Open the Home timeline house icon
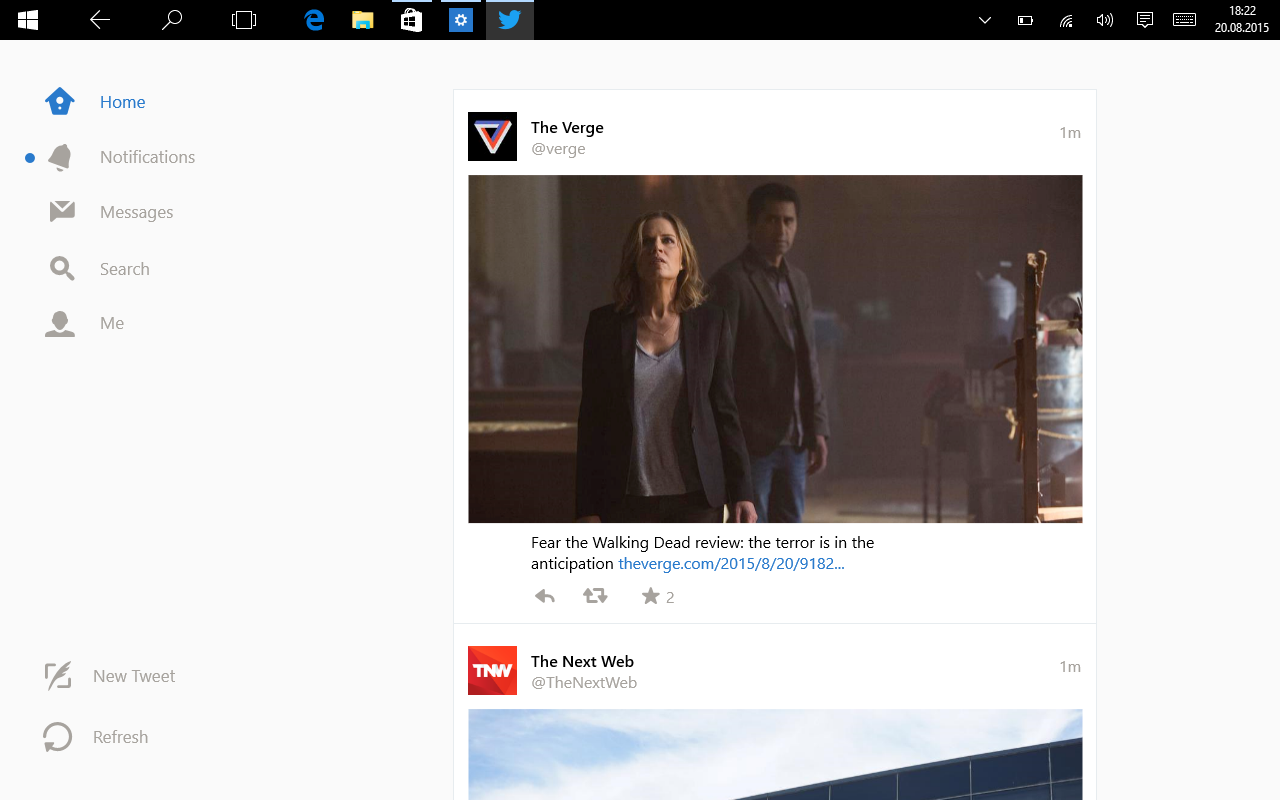The height and width of the screenshot is (800, 1280). [60, 101]
